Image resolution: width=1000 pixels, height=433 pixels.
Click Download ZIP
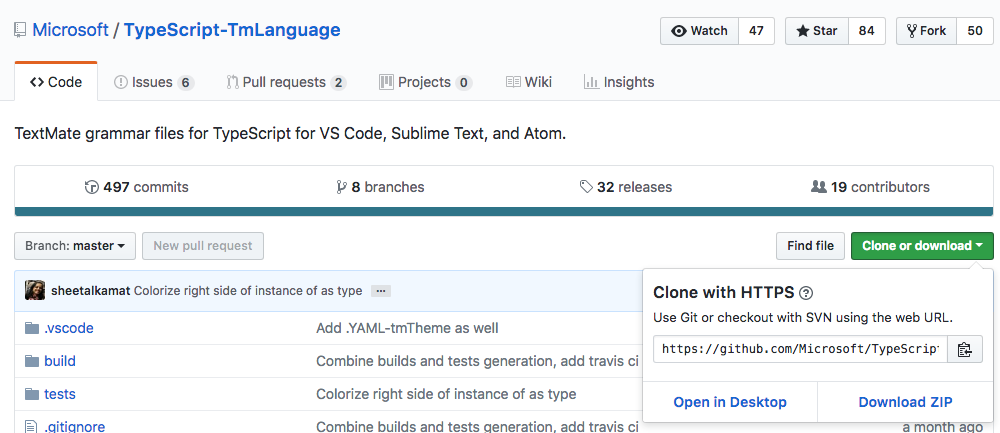[906, 402]
